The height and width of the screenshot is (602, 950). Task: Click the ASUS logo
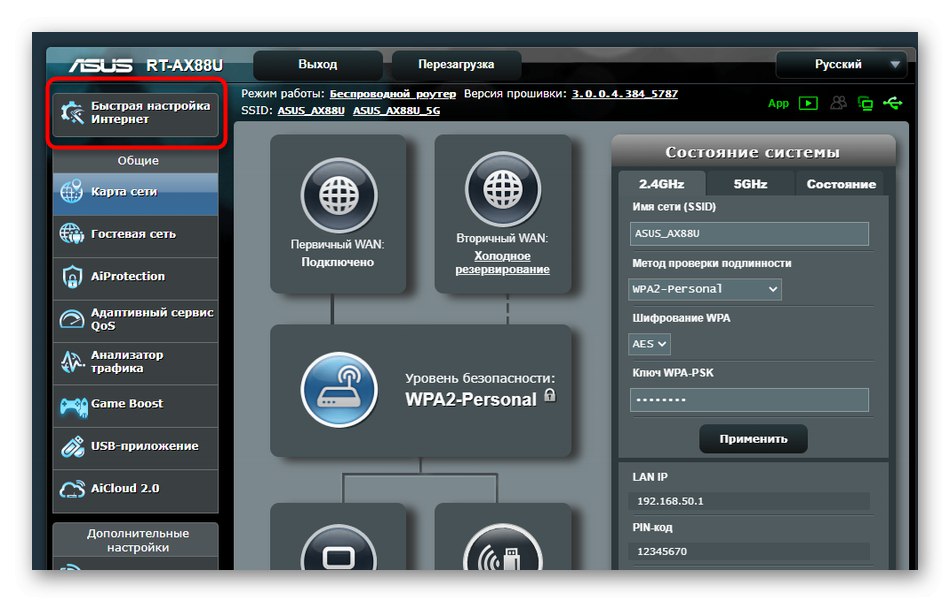coord(101,65)
